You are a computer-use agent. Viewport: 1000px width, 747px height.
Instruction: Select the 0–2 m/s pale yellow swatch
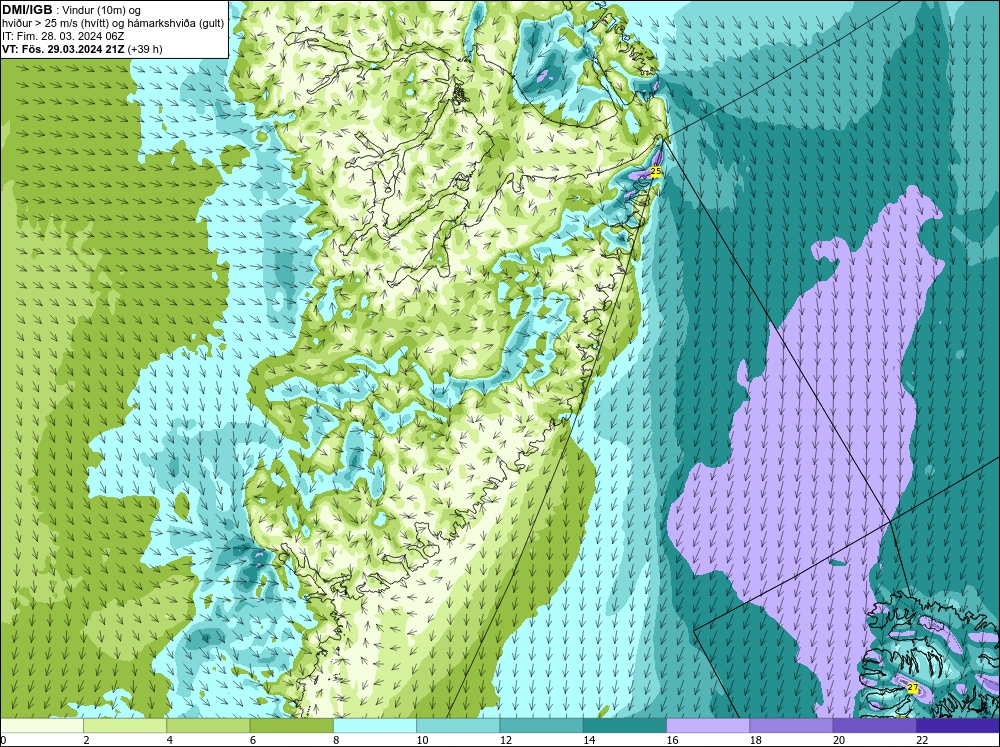[42, 725]
